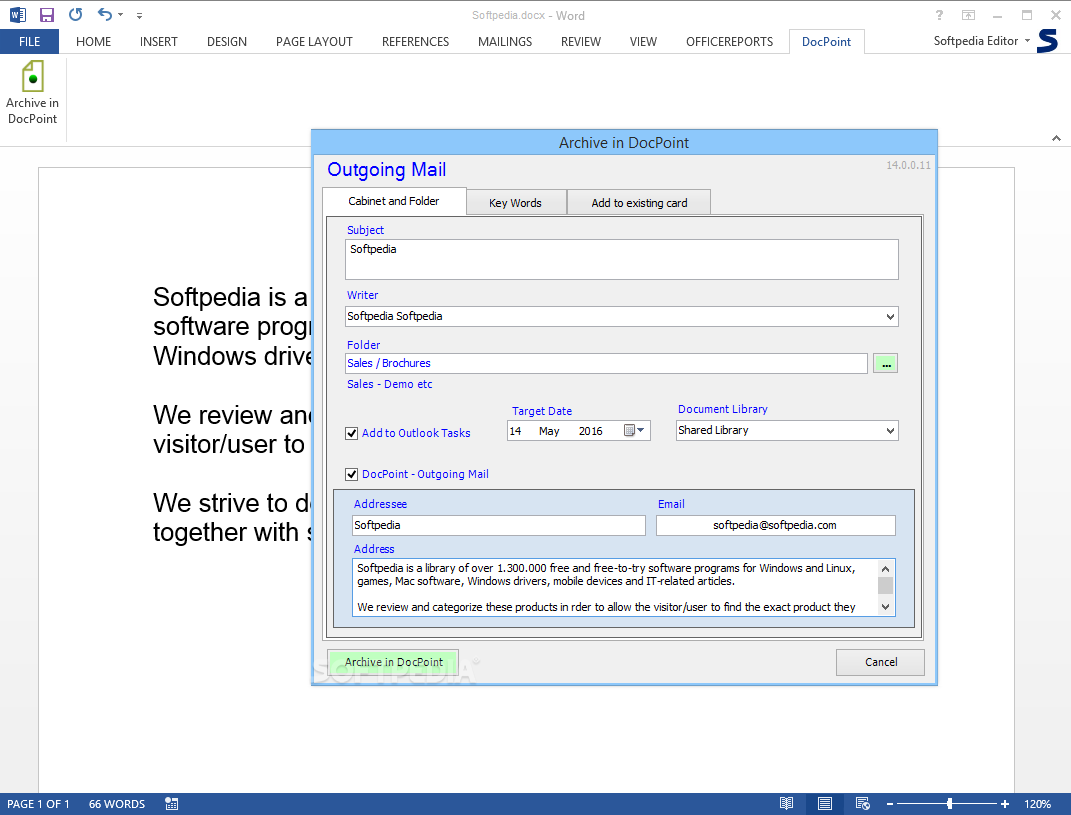Viewport: 1071px width, 815px height.
Task: Switch to the INSERT ribbon tab
Action: (158, 42)
